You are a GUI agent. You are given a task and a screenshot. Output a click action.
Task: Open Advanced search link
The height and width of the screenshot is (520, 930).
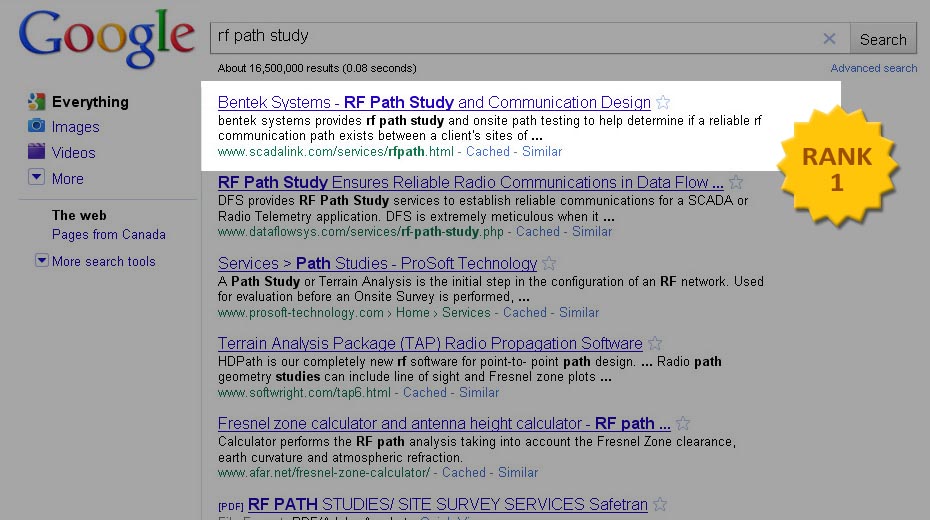[873, 68]
